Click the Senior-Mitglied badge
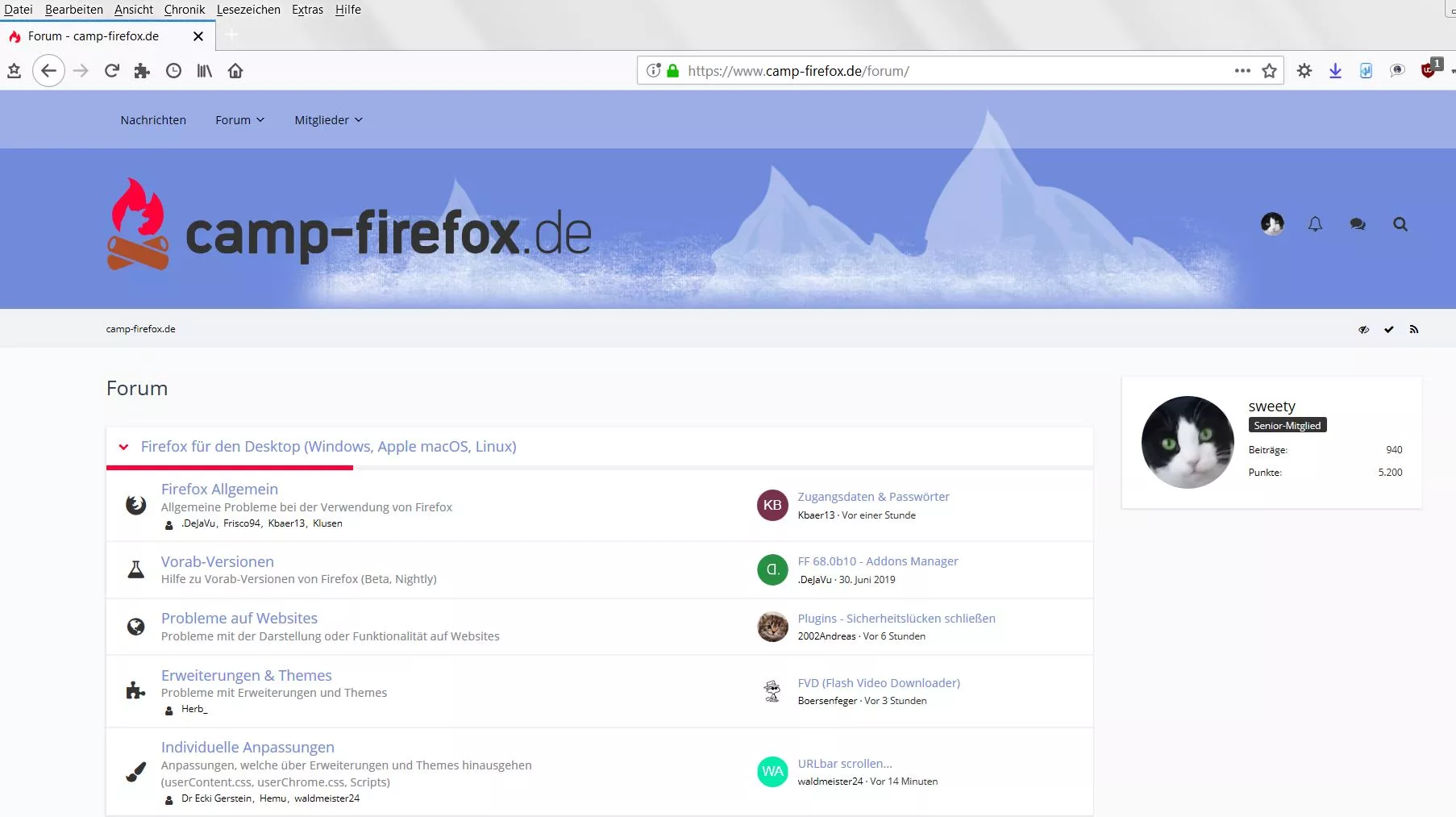The width and height of the screenshot is (1456, 817). 1288,426
